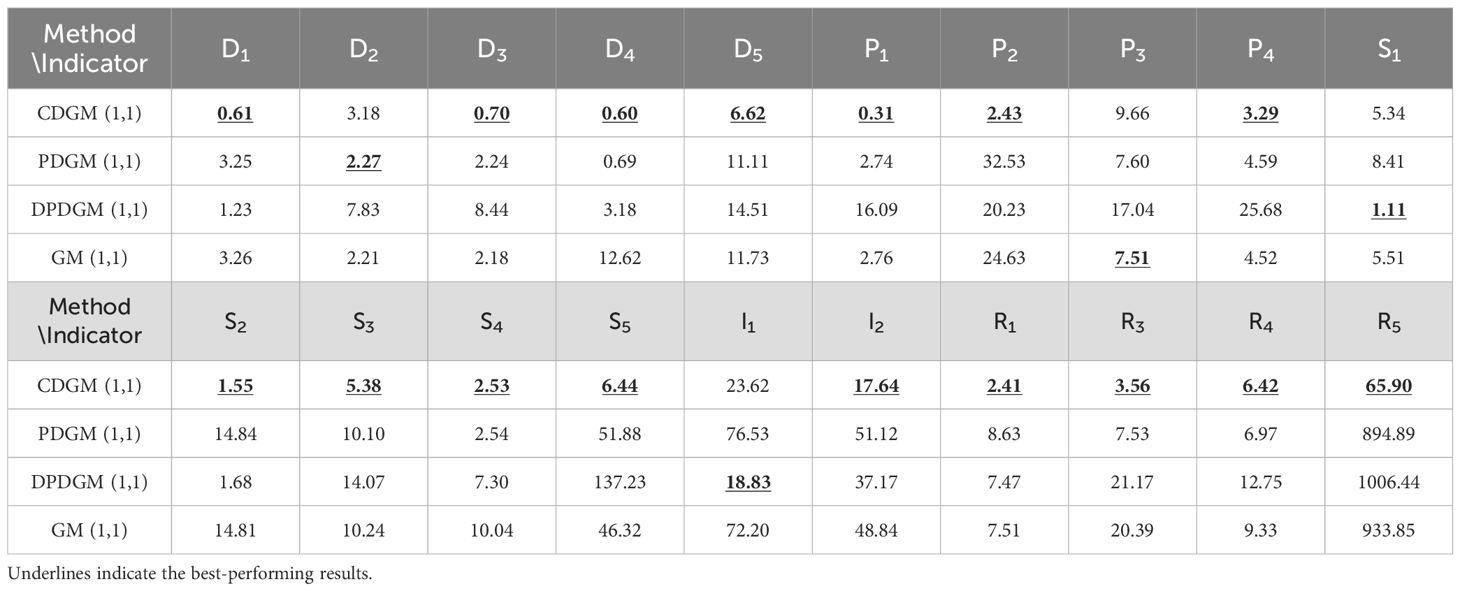Viewport: 1460px width, 591px height.
Task: Click the 12.62 value in GM row
Action: point(620,258)
